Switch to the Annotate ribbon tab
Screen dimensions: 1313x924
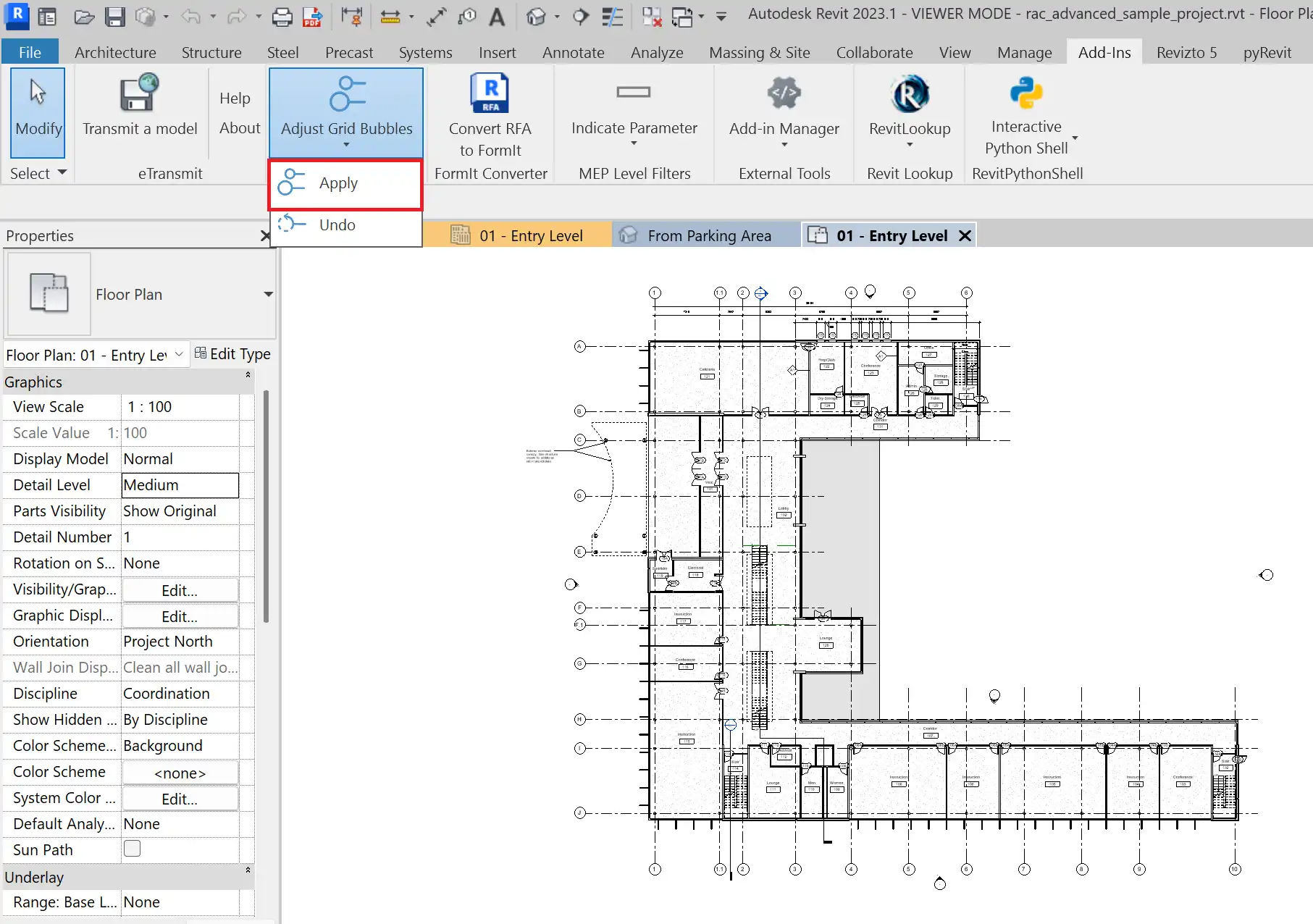coord(574,52)
